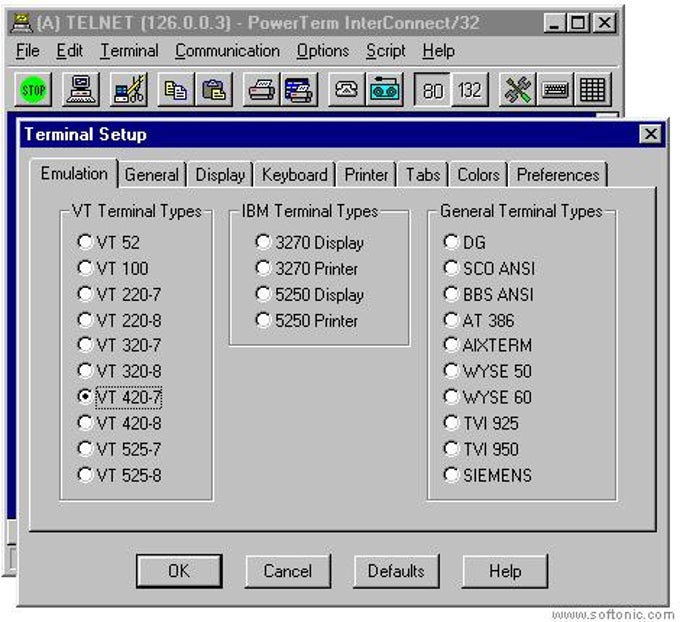Switch to 132 column mode
The height and width of the screenshot is (622, 680).
coord(470,90)
